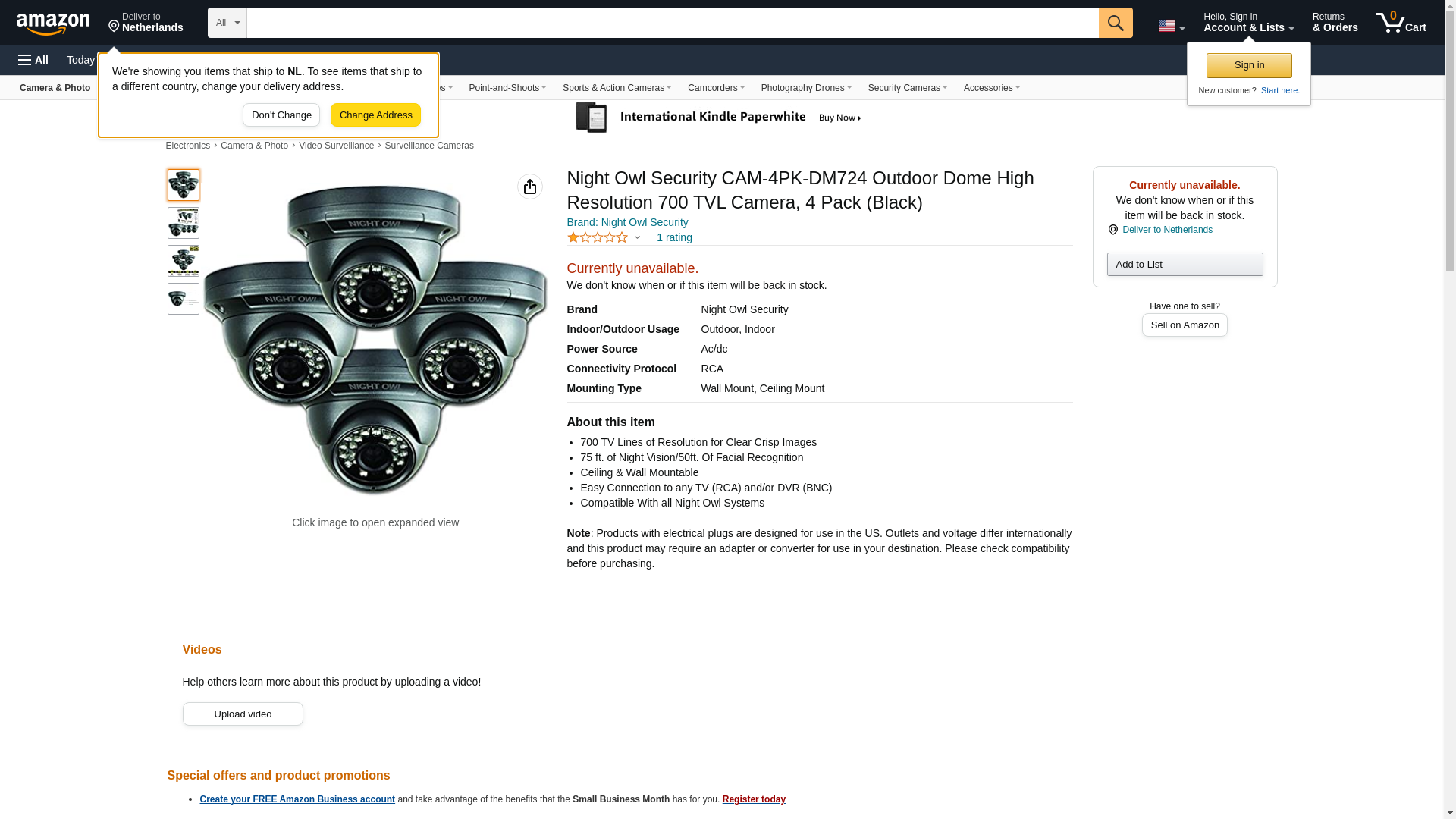Click inside the search input field
The width and height of the screenshot is (1456, 819).
[672, 23]
